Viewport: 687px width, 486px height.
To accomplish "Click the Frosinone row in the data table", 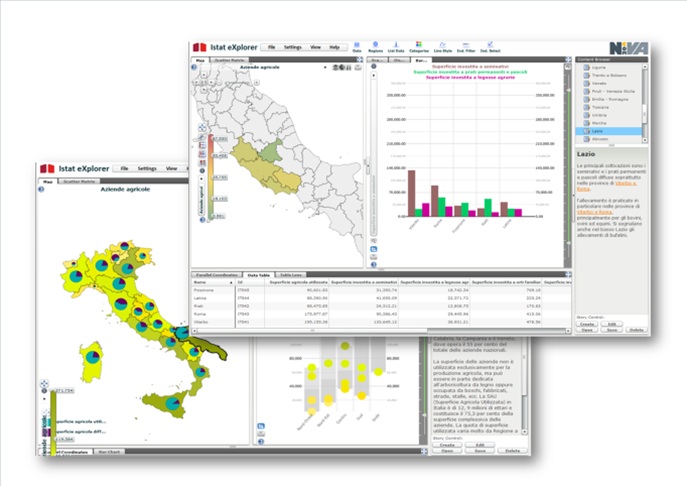I will [381, 290].
